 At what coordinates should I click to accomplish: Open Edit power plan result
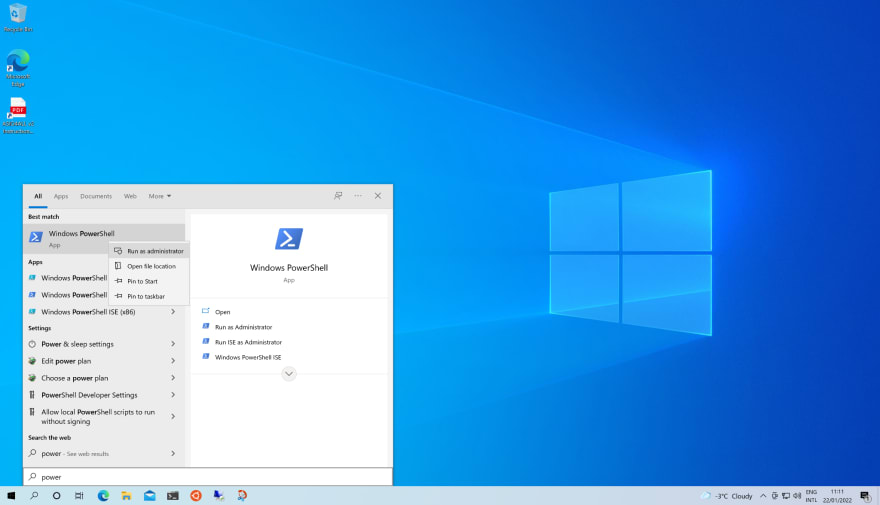[66, 361]
